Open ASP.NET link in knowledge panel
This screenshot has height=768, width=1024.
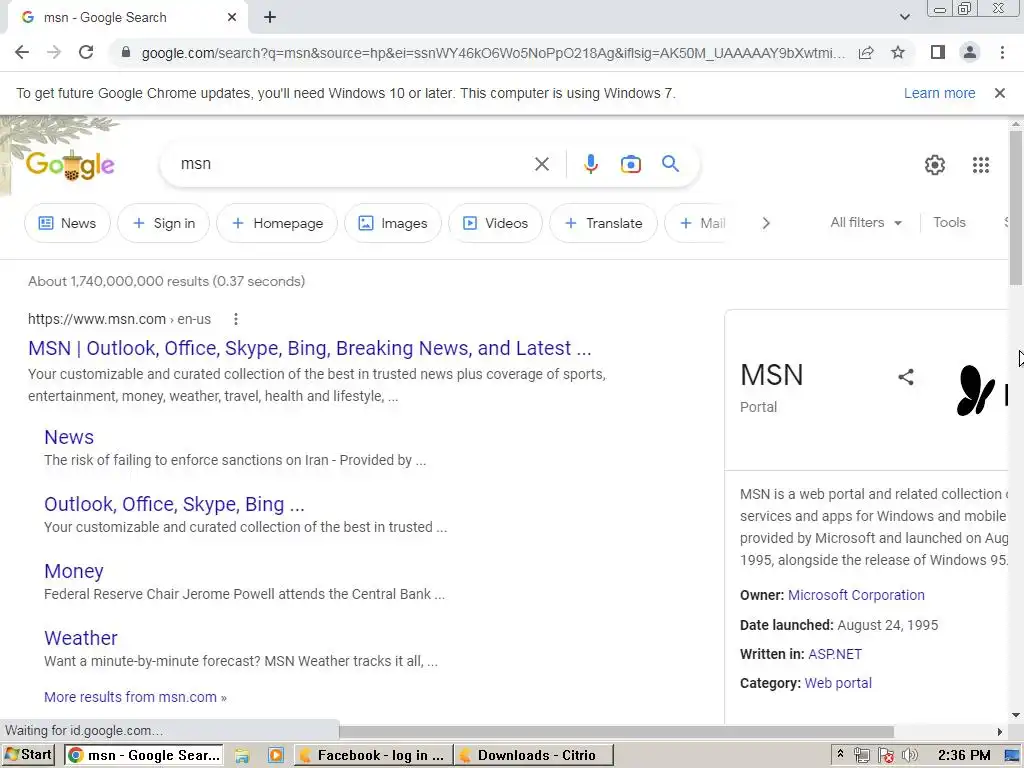835,654
